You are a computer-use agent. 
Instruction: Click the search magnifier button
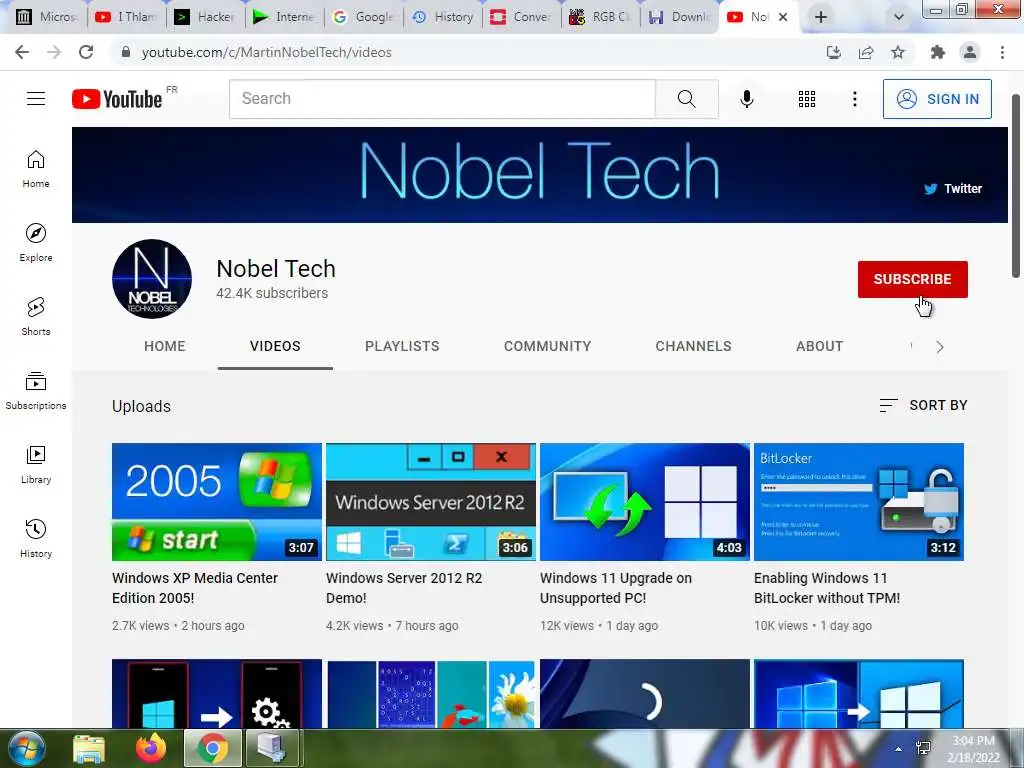tap(686, 99)
